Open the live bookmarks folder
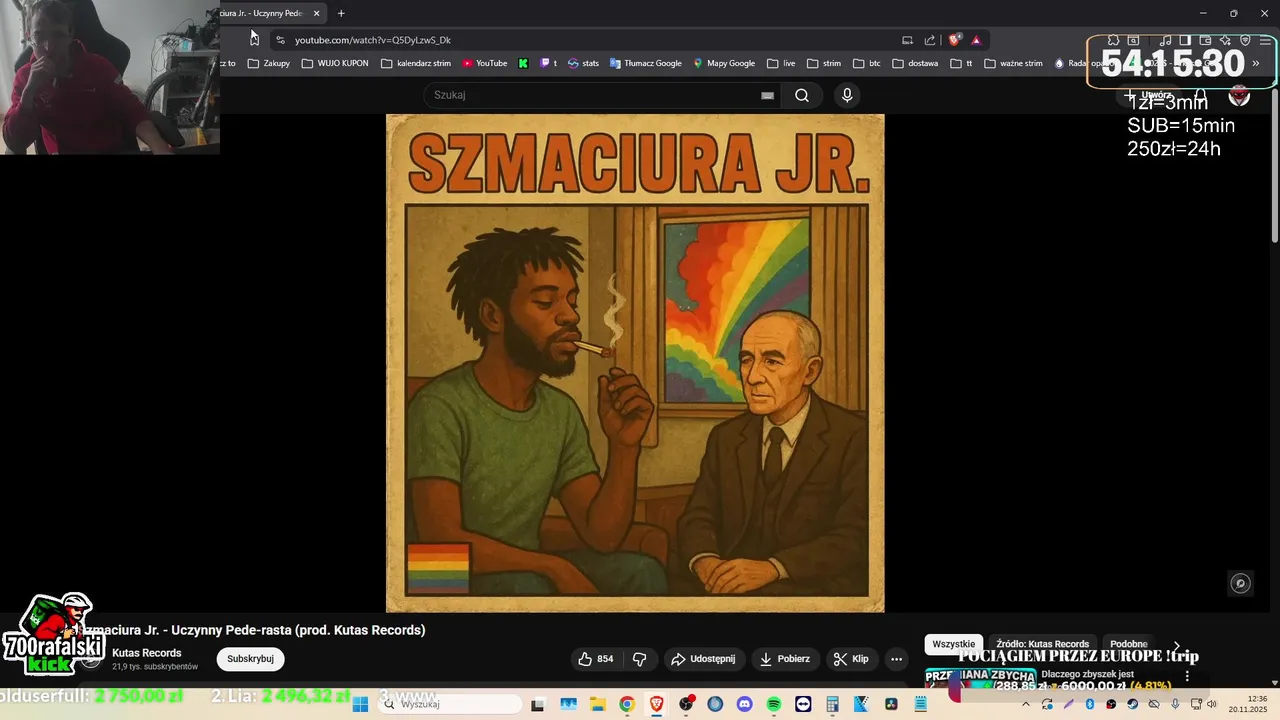 pyautogui.click(x=781, y=63)
